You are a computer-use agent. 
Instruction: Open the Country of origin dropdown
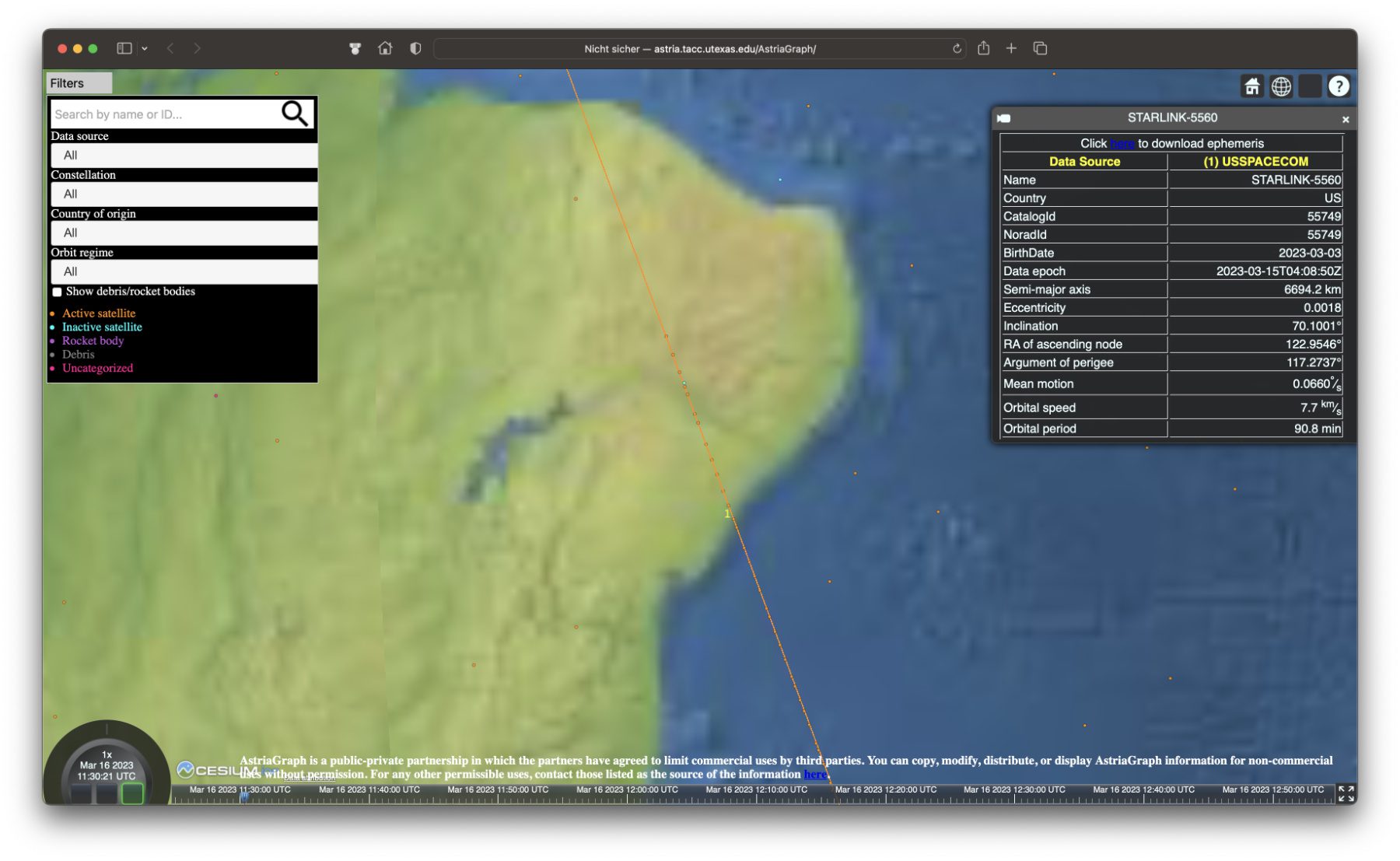tap(184, 233)
